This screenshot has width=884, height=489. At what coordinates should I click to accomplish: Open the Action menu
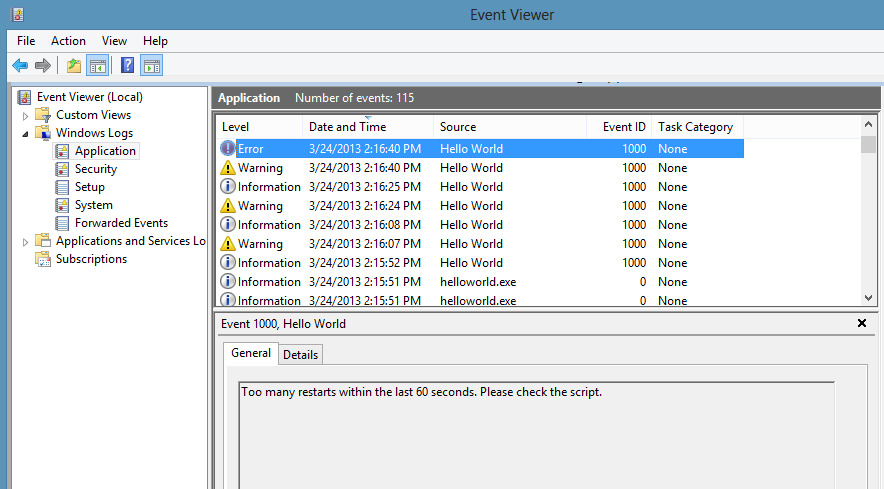68,41
